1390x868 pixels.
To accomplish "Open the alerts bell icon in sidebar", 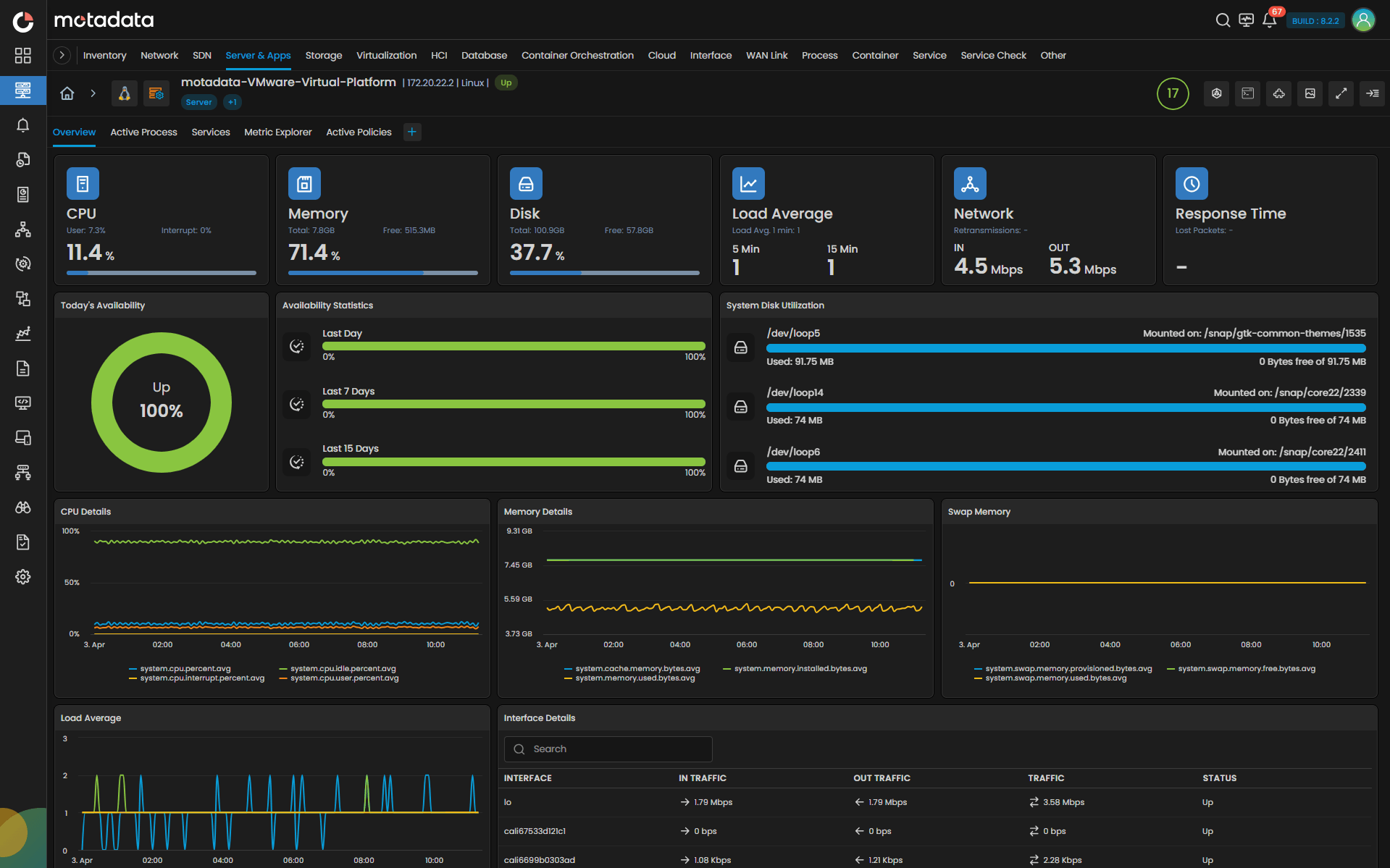I will pyautogui.click(x=23, y=125).
